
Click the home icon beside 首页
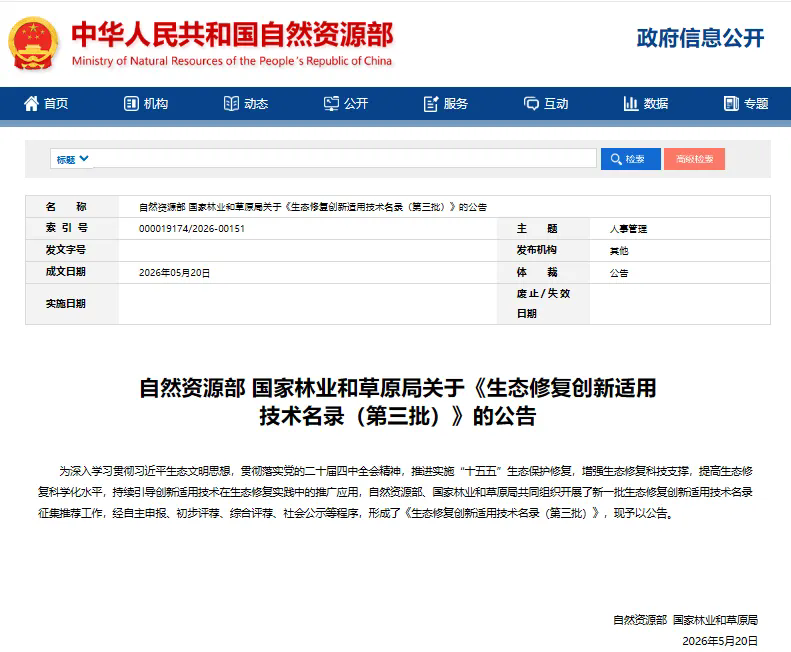pos(31,103)
